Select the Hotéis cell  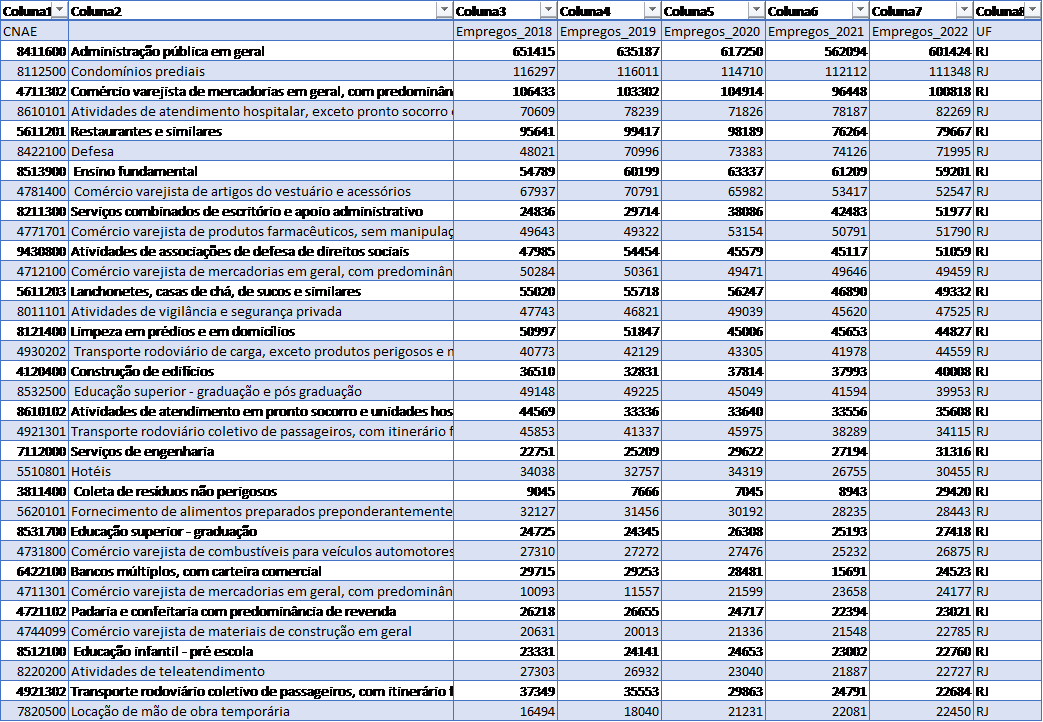point(260,472)
